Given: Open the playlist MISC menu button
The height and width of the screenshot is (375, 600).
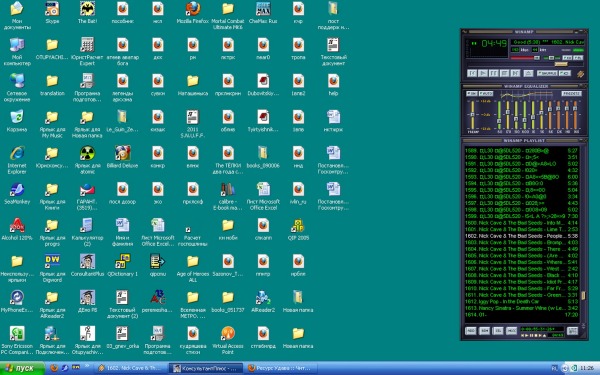Looking at the screenshot, I should [x=512, y=331].
